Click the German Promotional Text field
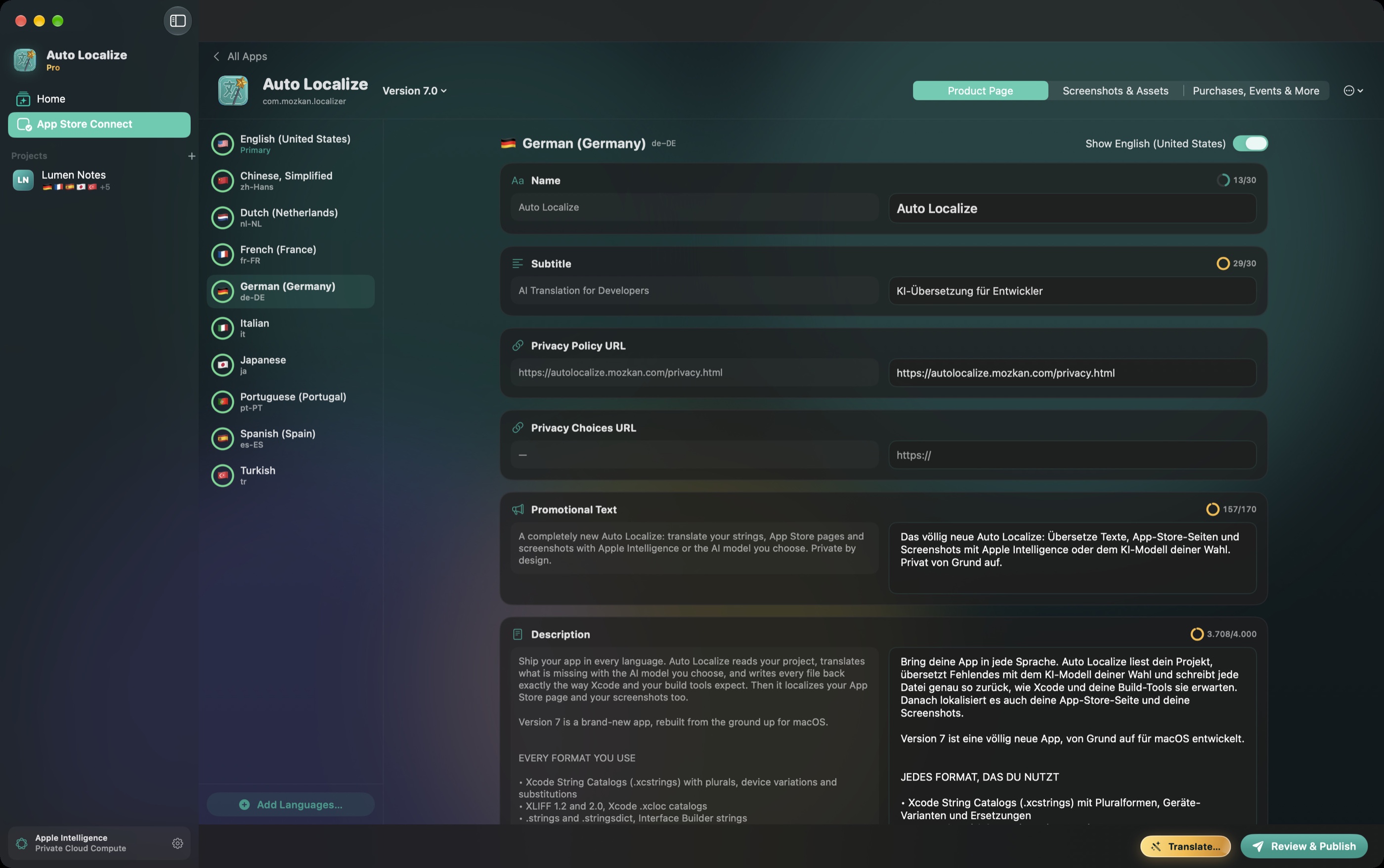The width and height of the screenshot is (1384, 868). 1072,558
